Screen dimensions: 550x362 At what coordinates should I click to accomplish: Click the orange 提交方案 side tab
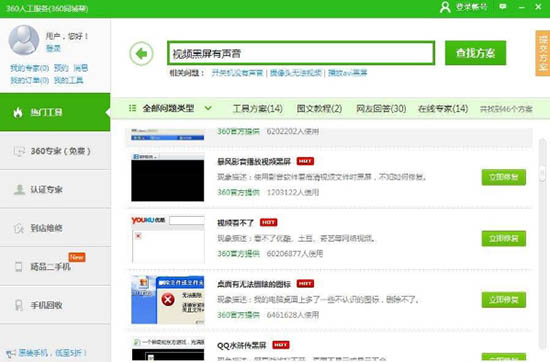click(543, 53)
